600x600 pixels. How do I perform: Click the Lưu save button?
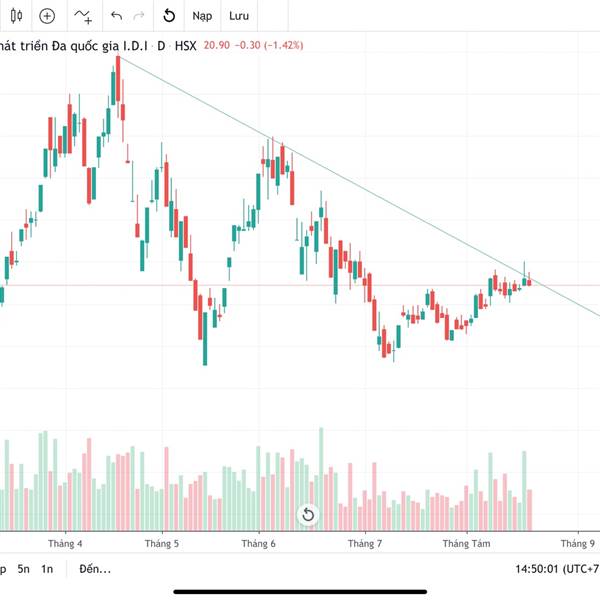pos(239,16)
